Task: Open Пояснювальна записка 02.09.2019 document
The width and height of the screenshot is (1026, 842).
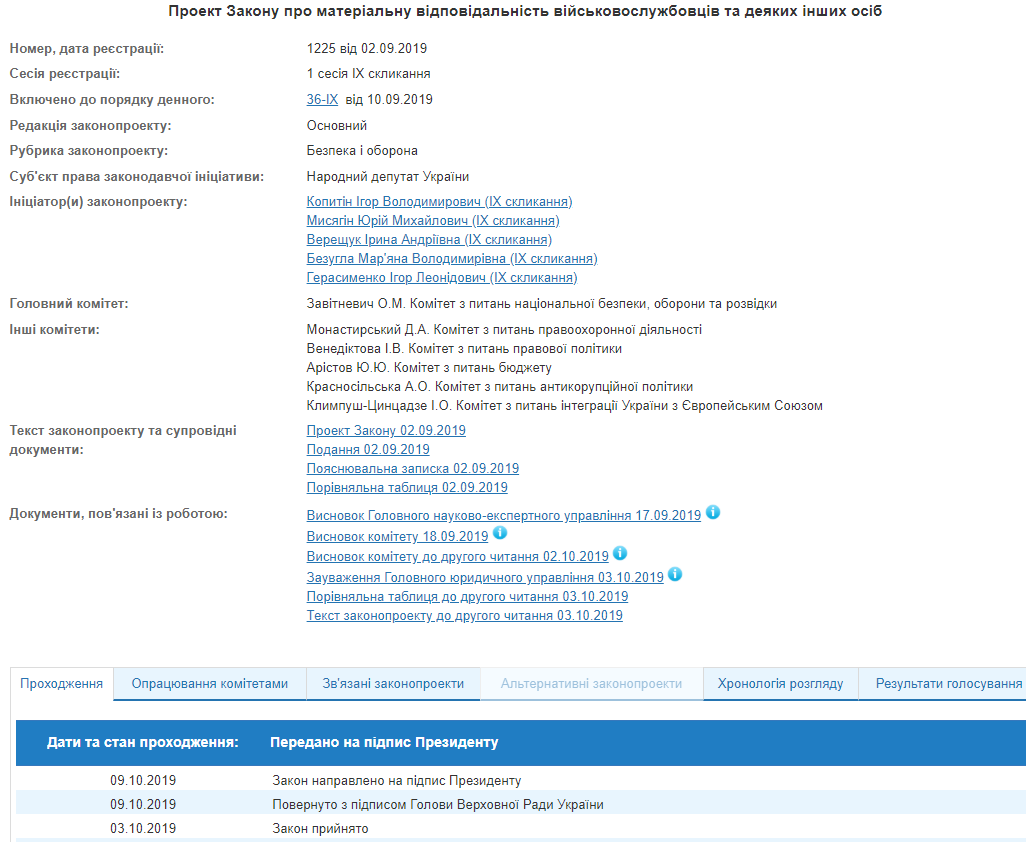Action: 412,469
